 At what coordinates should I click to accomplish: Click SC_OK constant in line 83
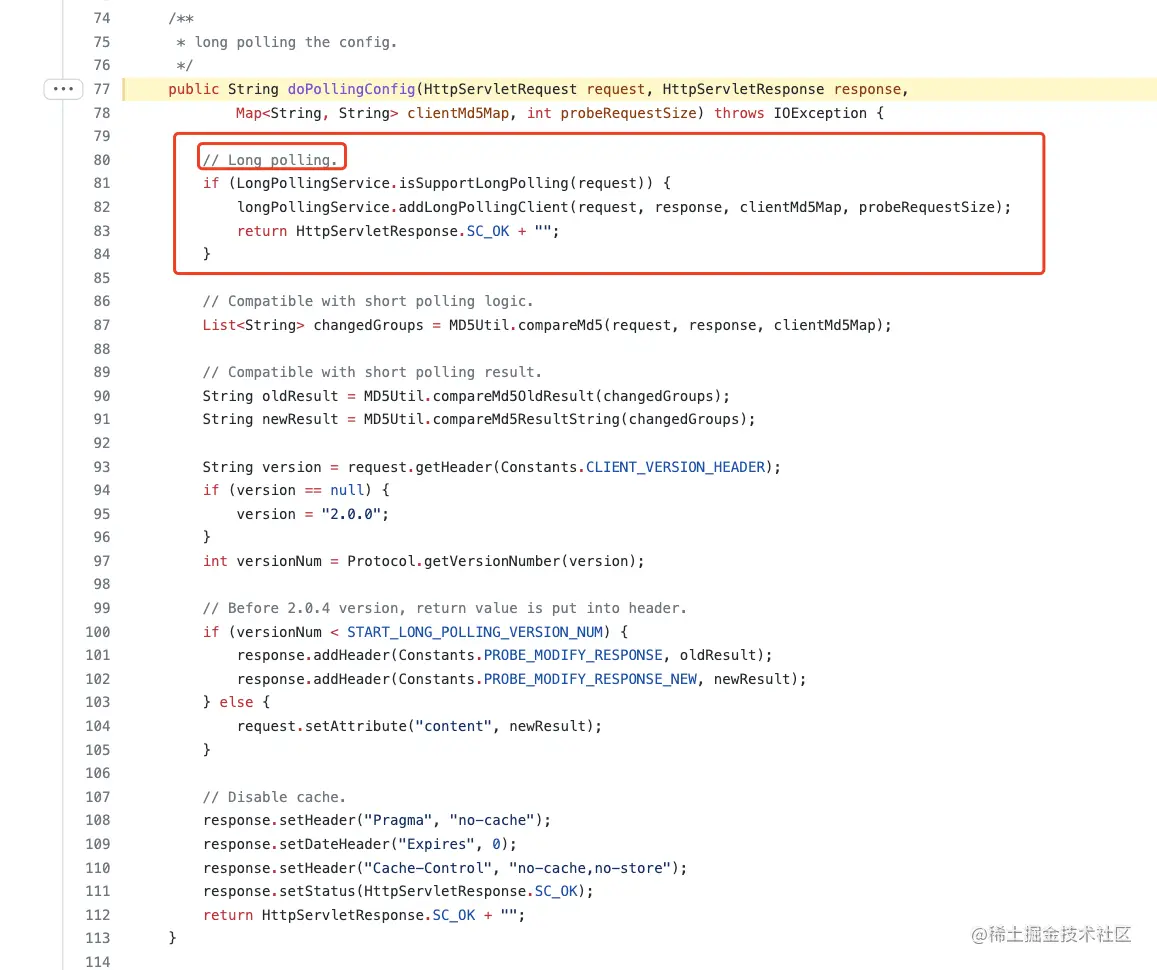tap(488, 231)
